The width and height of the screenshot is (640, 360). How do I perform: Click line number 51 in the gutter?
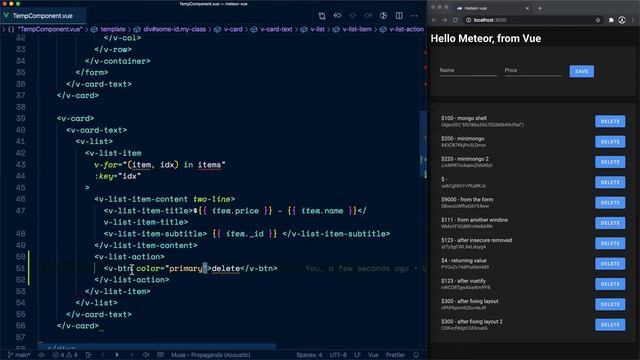click(x=20, y=268)
